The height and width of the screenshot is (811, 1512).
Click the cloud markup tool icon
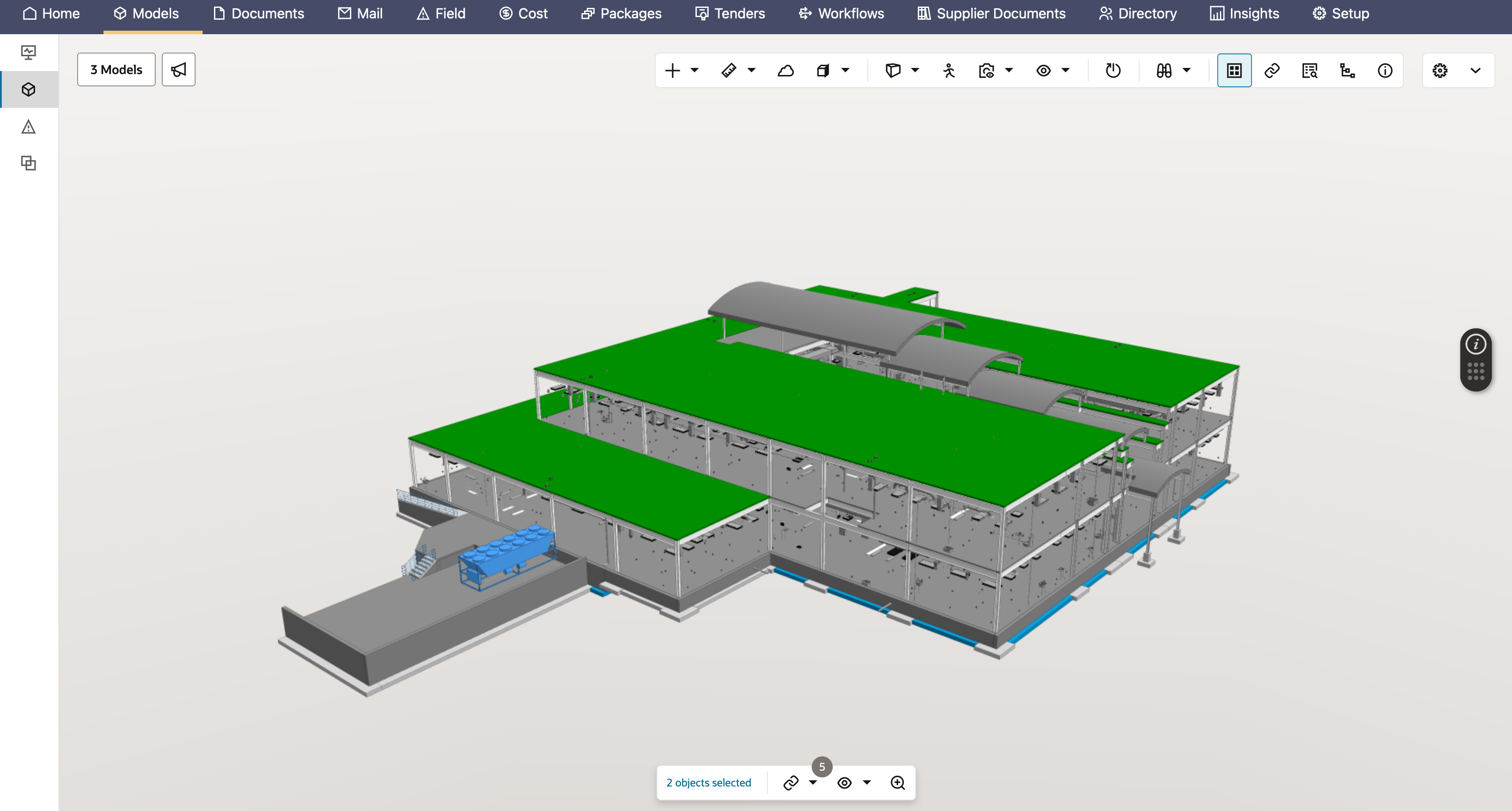click(785, 71)
